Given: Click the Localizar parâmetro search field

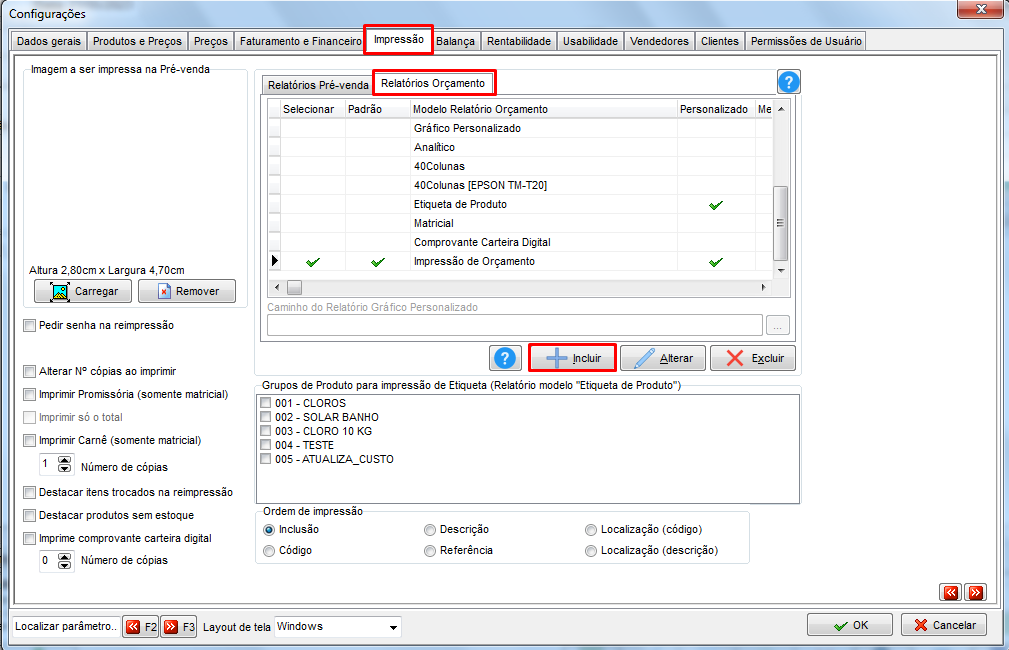Looking at the screenshot, I should 66,626.
